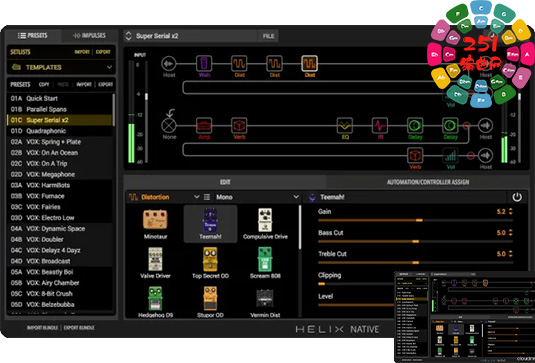Click the bottom Host output block
The width and height of the screenshot is (535, 363).
tap(485, 156)
